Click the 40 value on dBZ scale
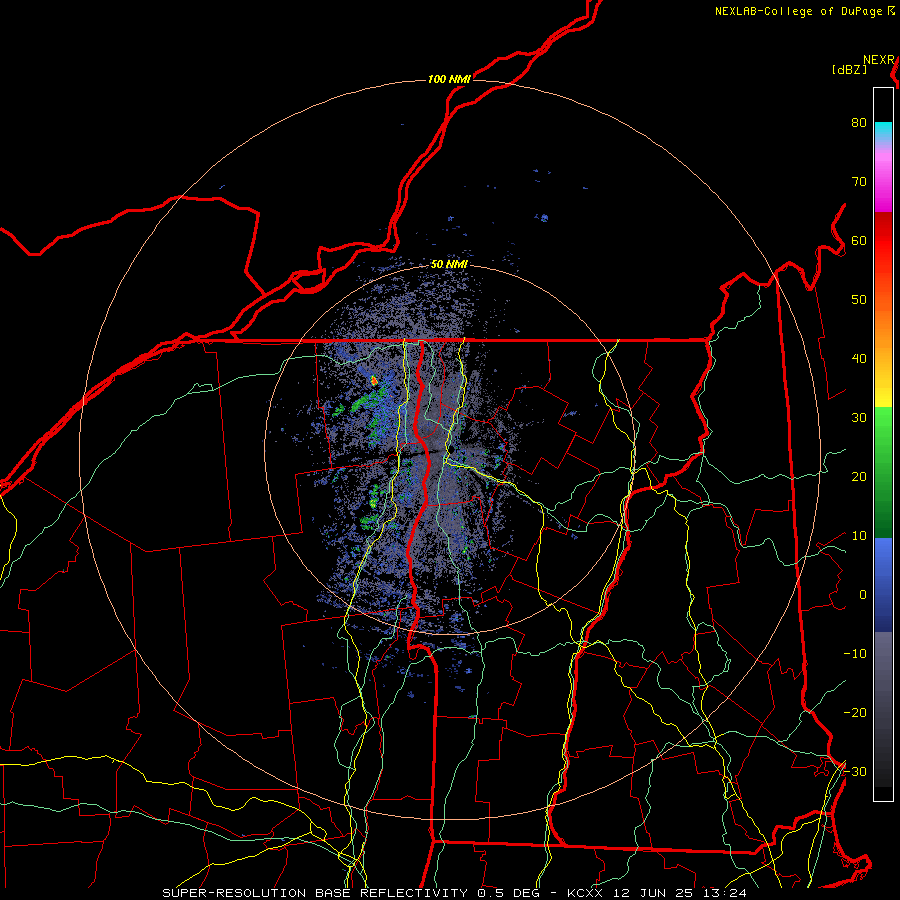 pyautogui.click(x=859, y=359)
